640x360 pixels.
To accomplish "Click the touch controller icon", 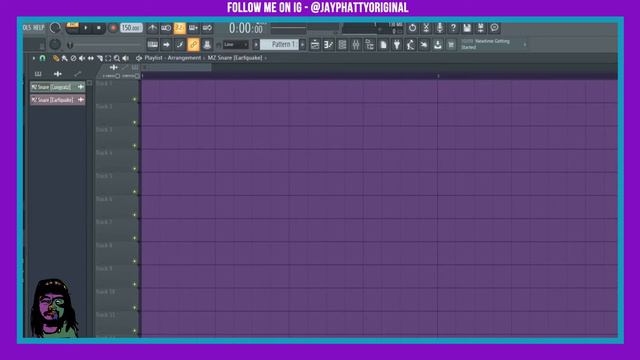I will (x=424, y=44).
